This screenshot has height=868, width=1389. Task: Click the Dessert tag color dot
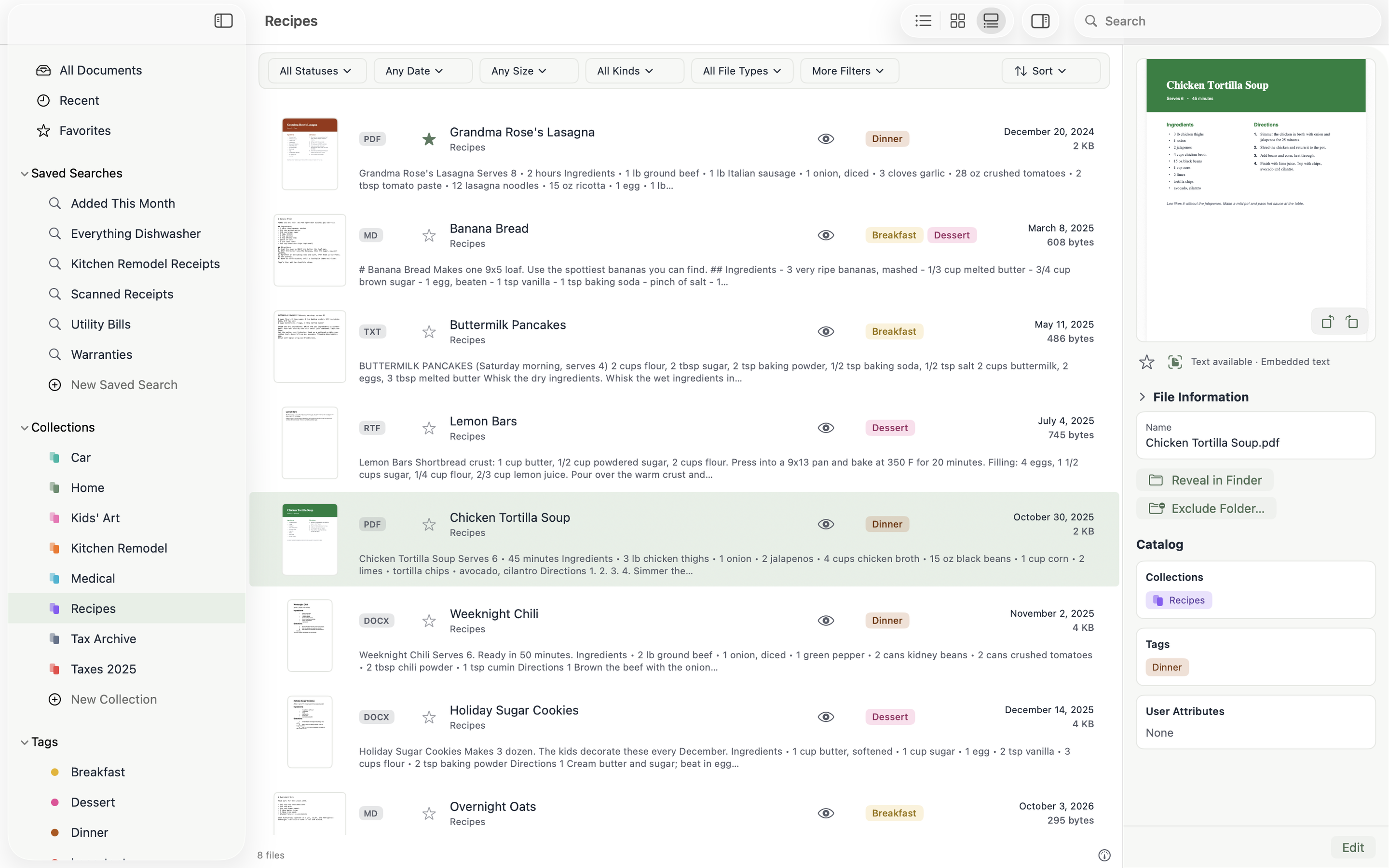(x=54, y=802)
